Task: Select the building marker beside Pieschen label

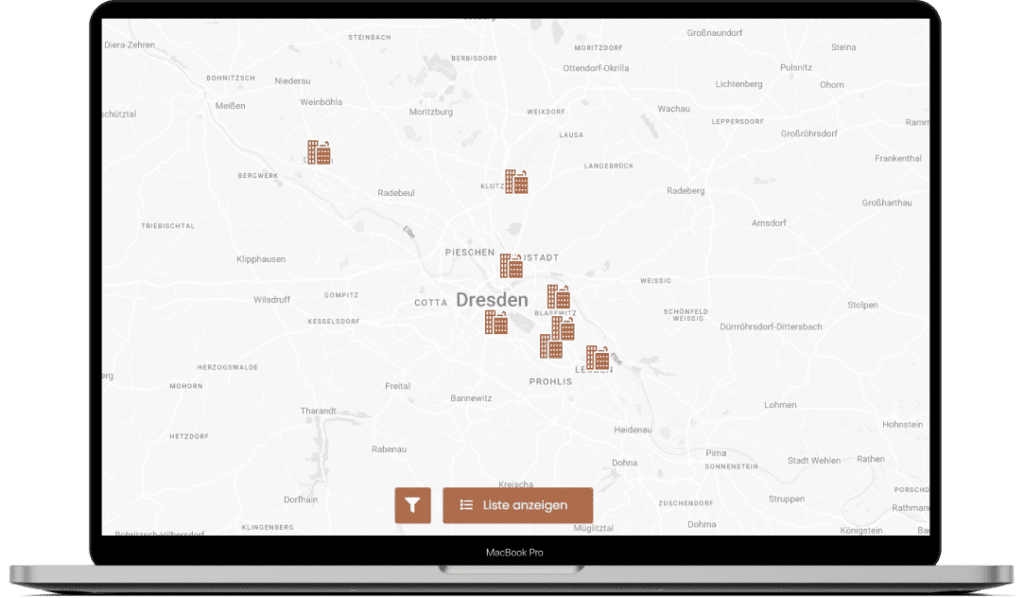Action: (511, 265)
